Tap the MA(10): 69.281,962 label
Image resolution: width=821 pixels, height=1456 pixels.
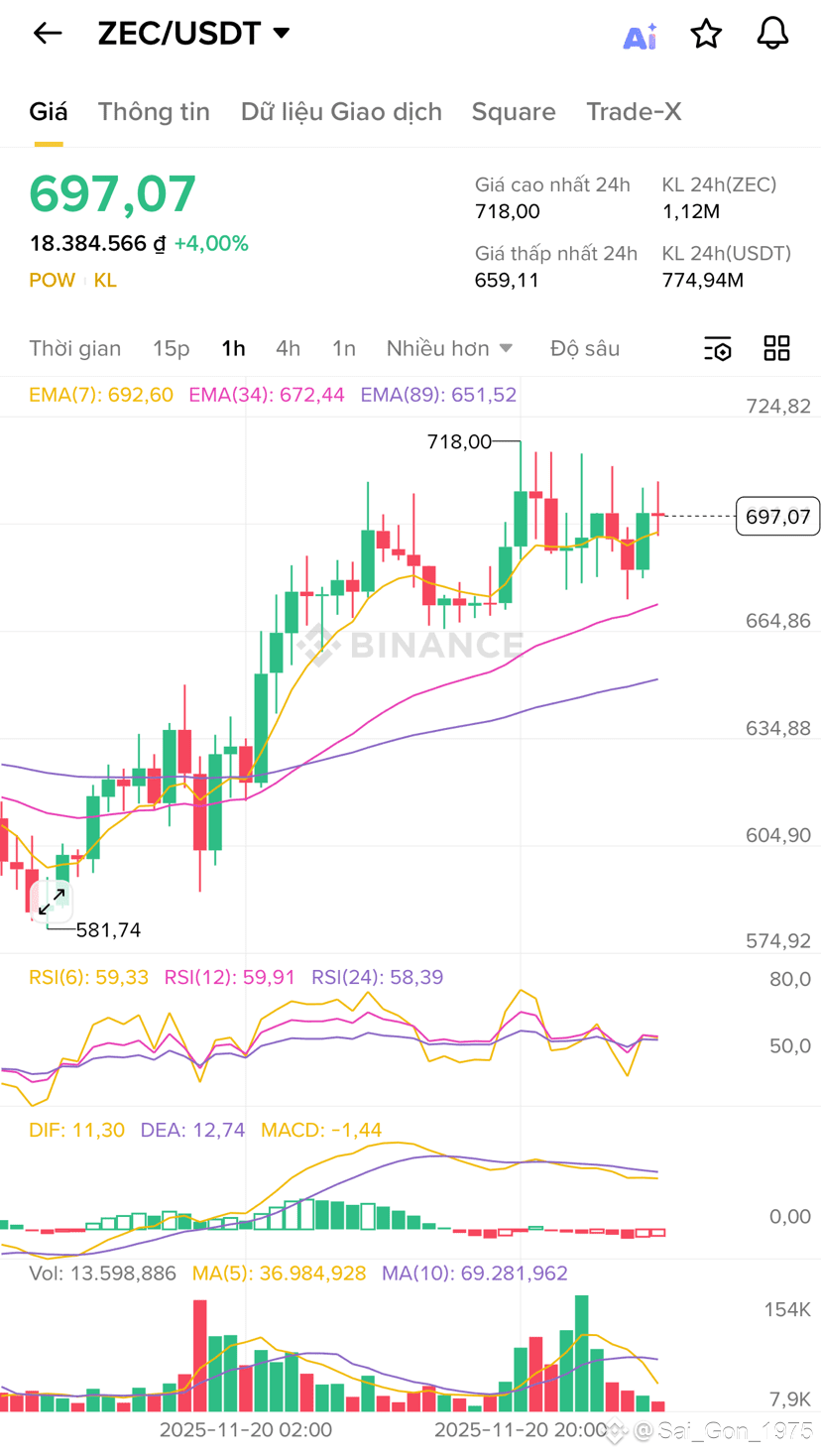475,1274
